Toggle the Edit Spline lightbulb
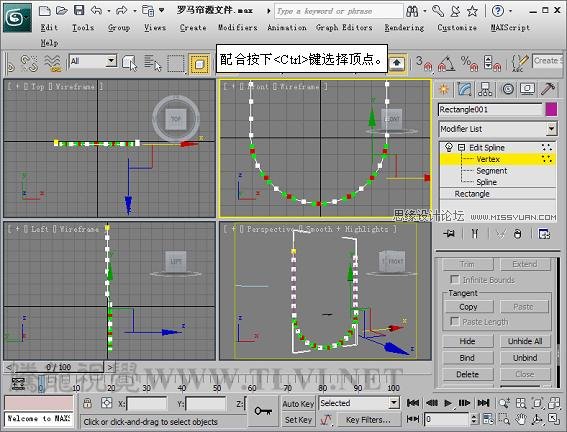 click(449, 147)
